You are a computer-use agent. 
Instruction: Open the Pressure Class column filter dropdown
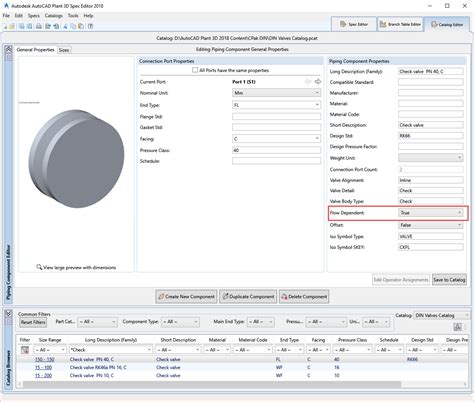coord(353,350)
